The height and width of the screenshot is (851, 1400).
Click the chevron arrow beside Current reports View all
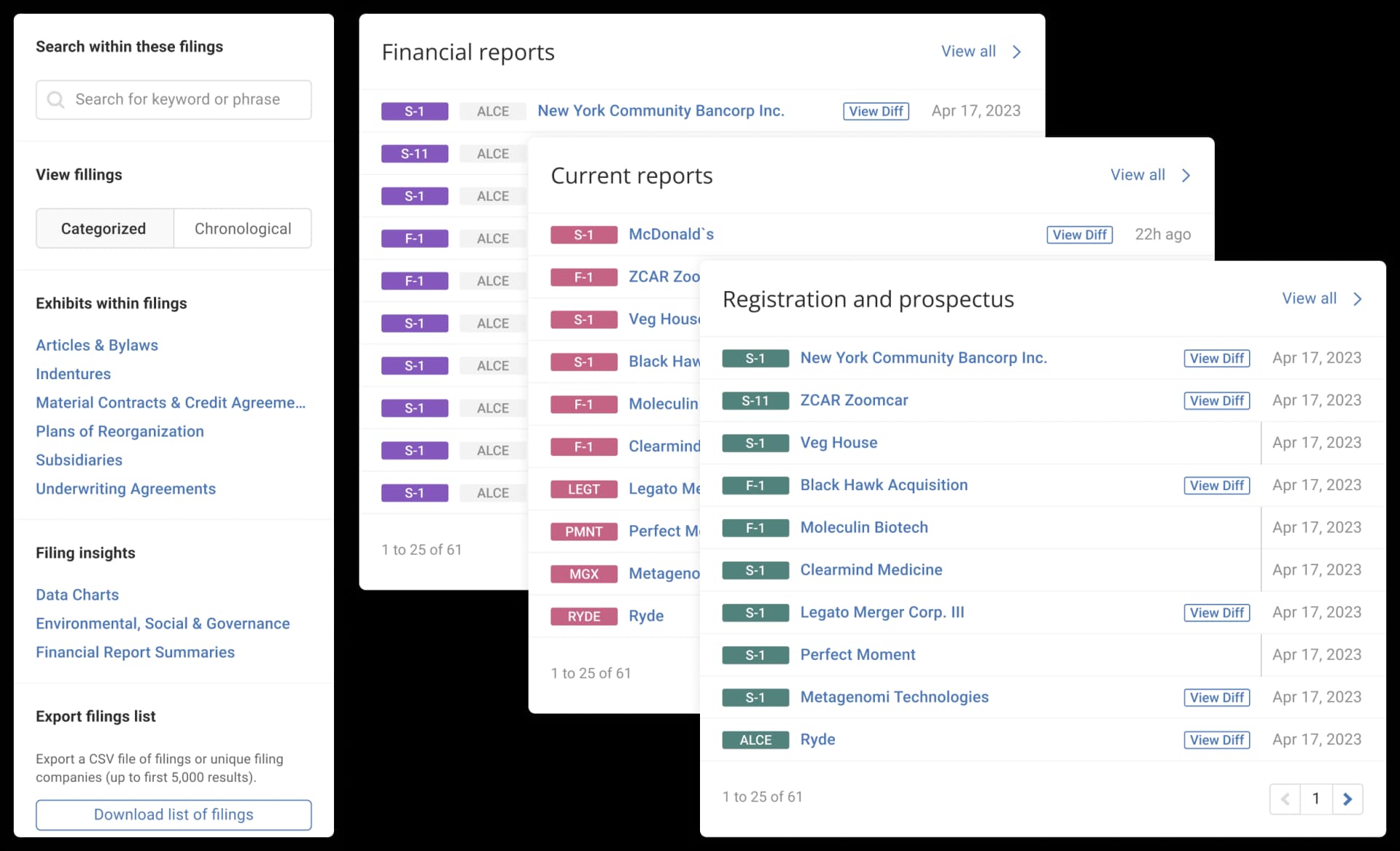tap(1186, 175)
